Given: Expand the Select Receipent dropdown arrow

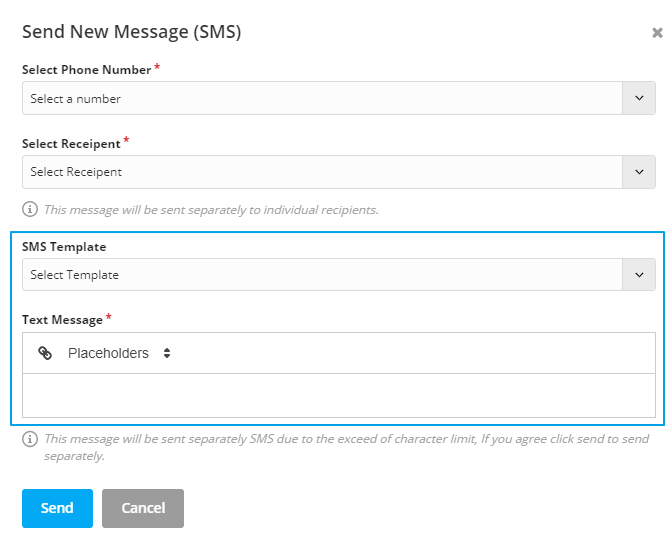Looking at the screenshot, I should click(x=639, y=172).
